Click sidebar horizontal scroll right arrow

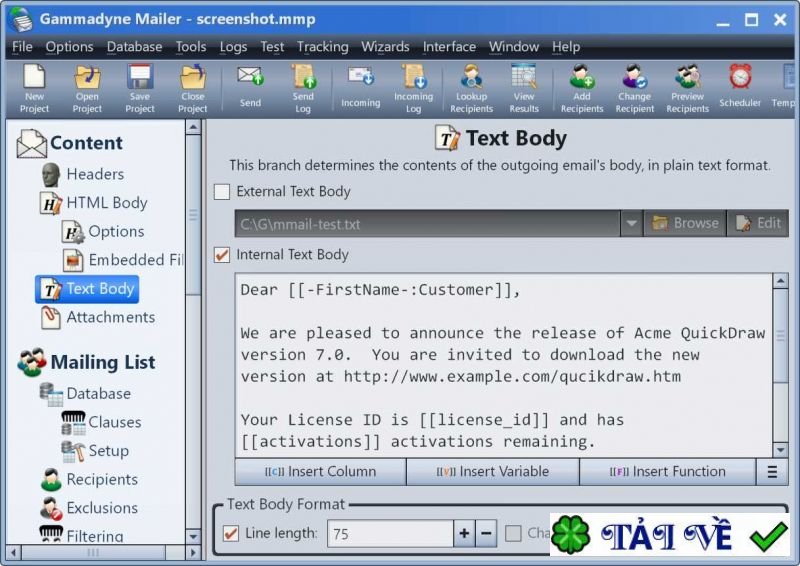(x=193, y=553)
